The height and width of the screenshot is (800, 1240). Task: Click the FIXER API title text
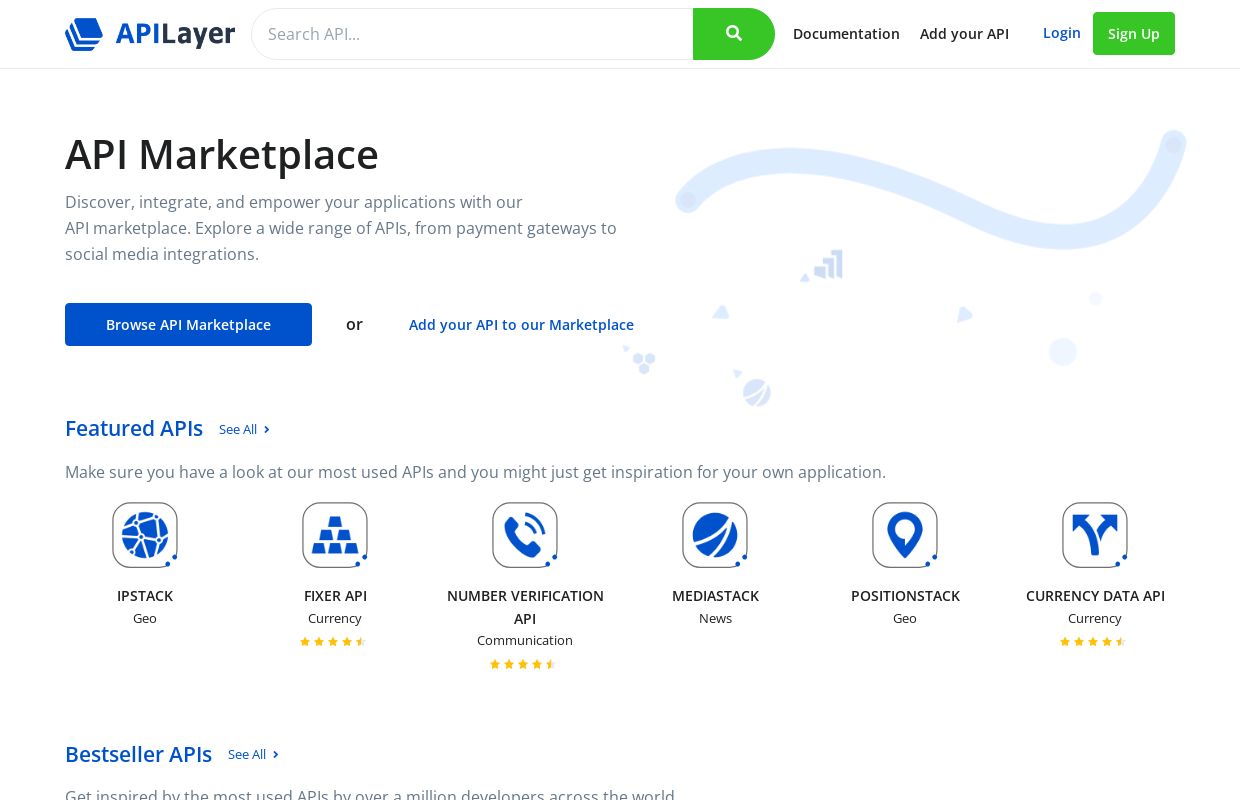[x=335, y=596]
